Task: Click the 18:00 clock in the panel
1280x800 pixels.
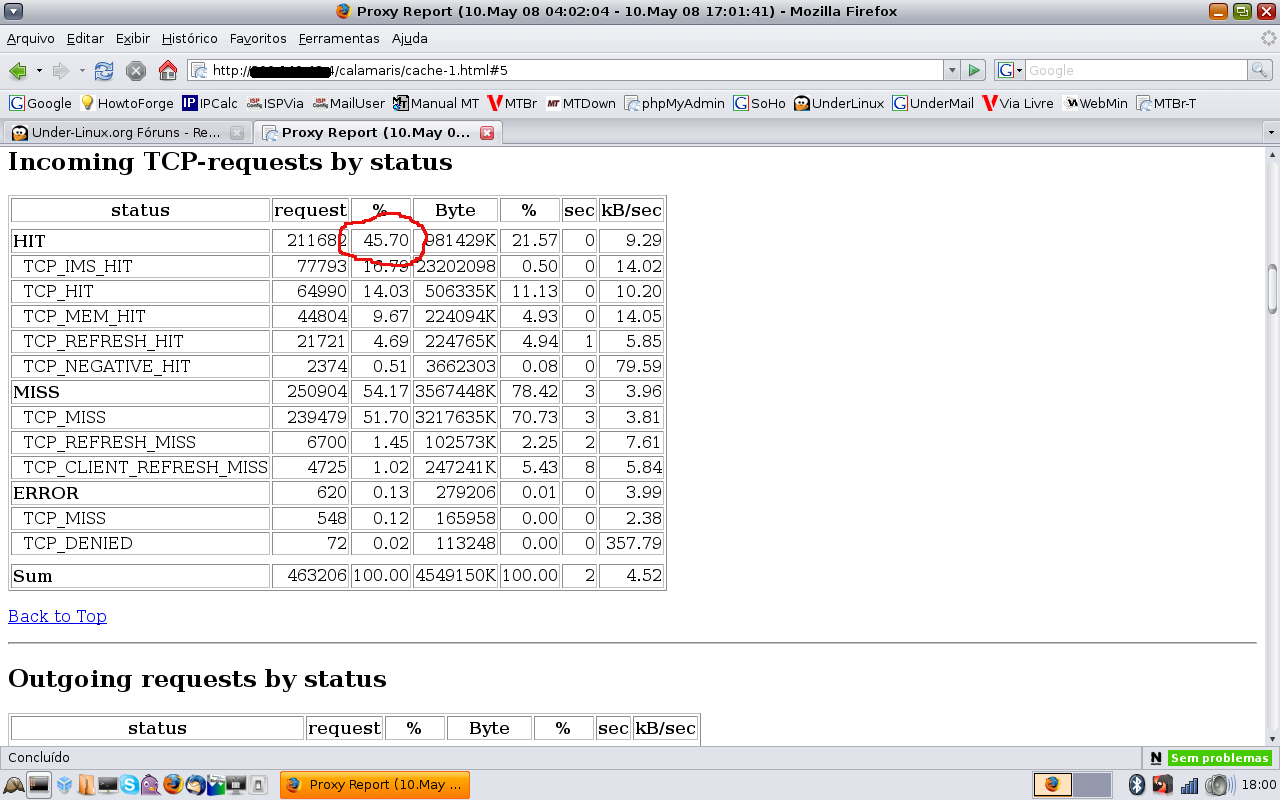Action: 1258,785
